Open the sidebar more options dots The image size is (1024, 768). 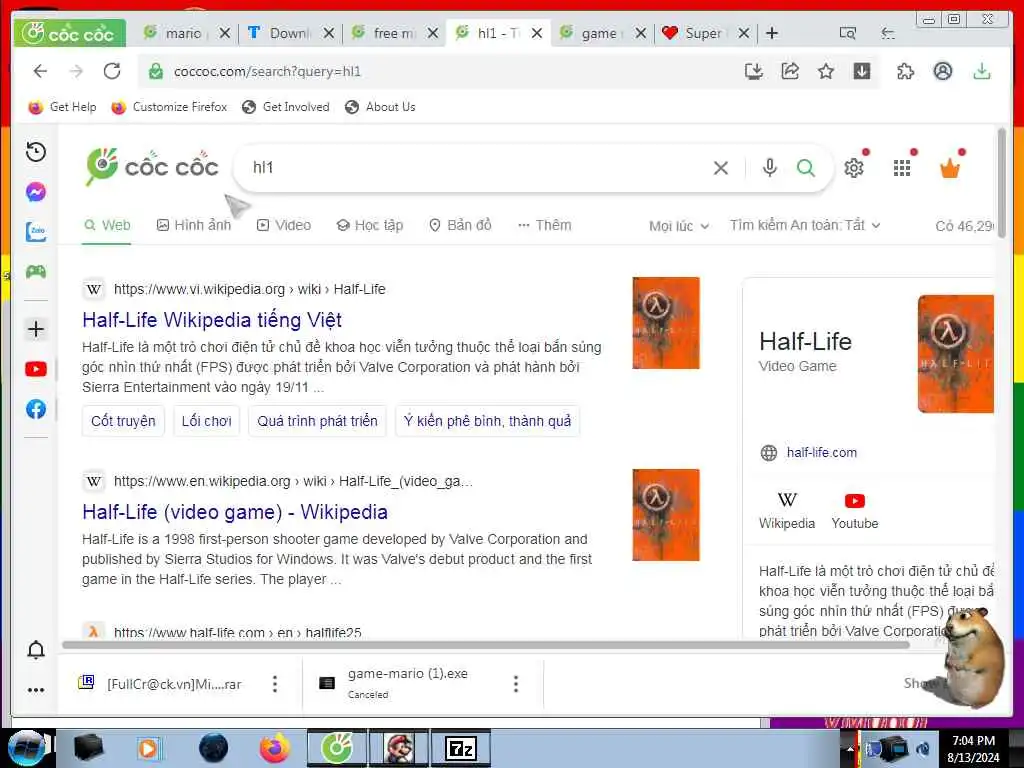[x=36, y=690]
